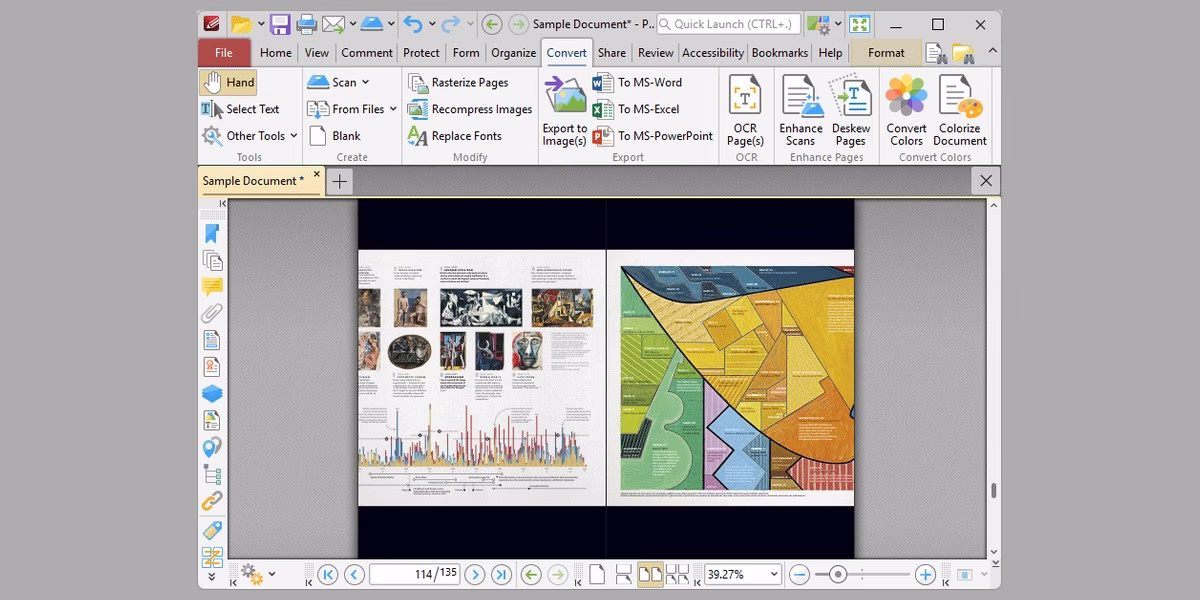Zoom out with the minus button
Image resolution: width=1200 pixels, height=600 pixels.
pos(799,574)
